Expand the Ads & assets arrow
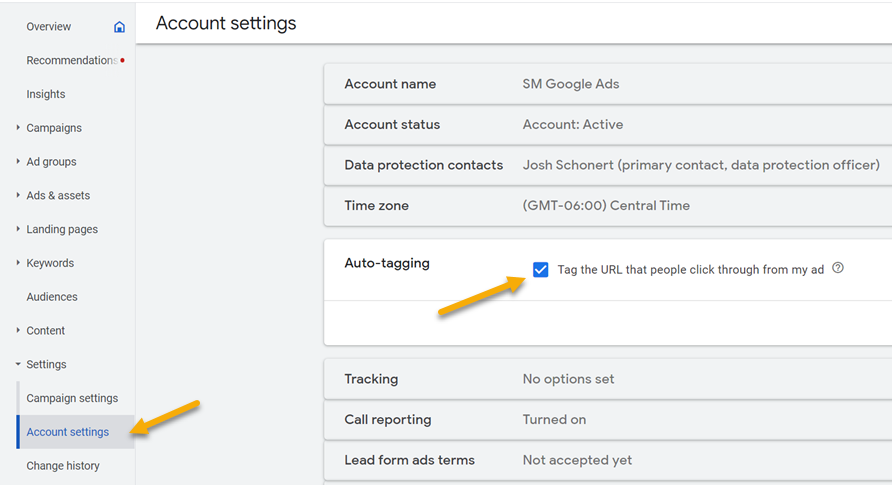The height and width of the screenshot is (485, 892). [x=18, y=196]
